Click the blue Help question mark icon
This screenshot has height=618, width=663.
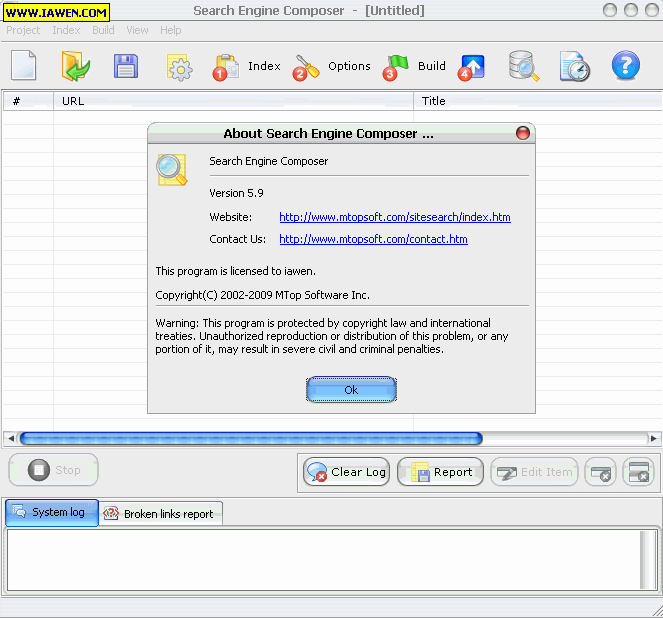pyautogui.click(x=626, y=66)
